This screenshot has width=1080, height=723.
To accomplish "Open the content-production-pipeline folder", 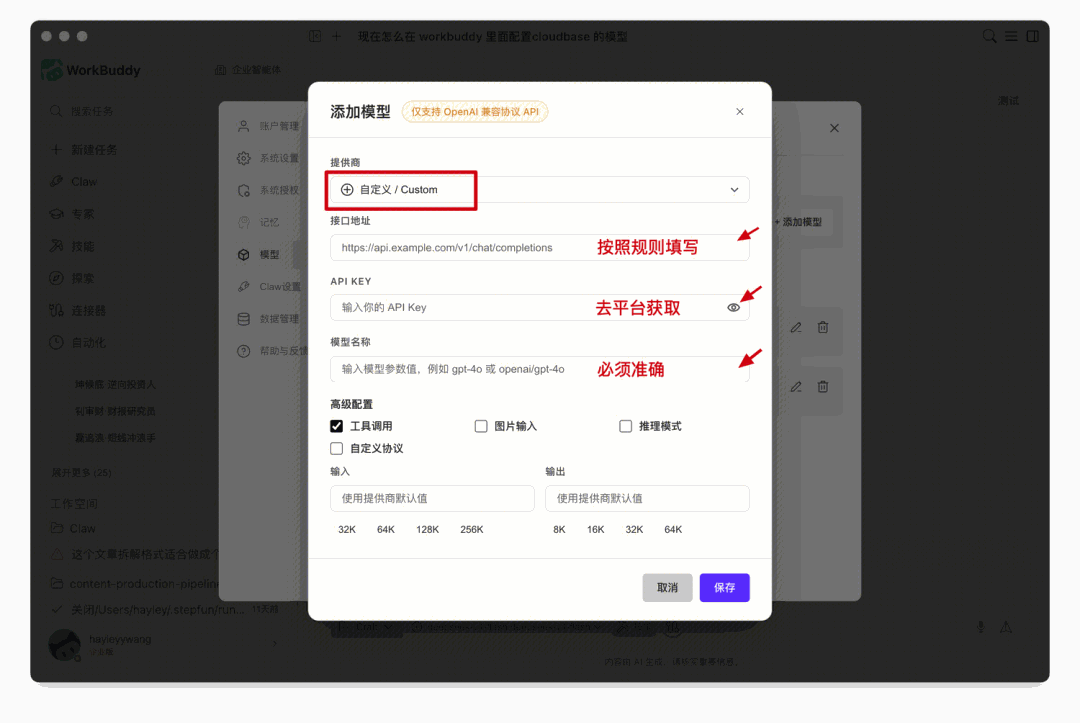I will [135, 583].
